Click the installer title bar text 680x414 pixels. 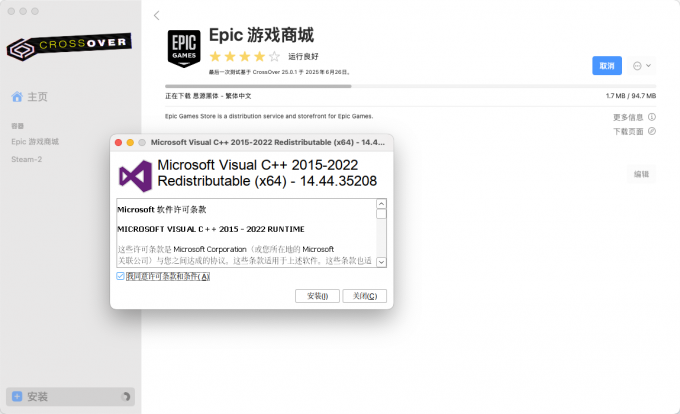pos(268,142)
